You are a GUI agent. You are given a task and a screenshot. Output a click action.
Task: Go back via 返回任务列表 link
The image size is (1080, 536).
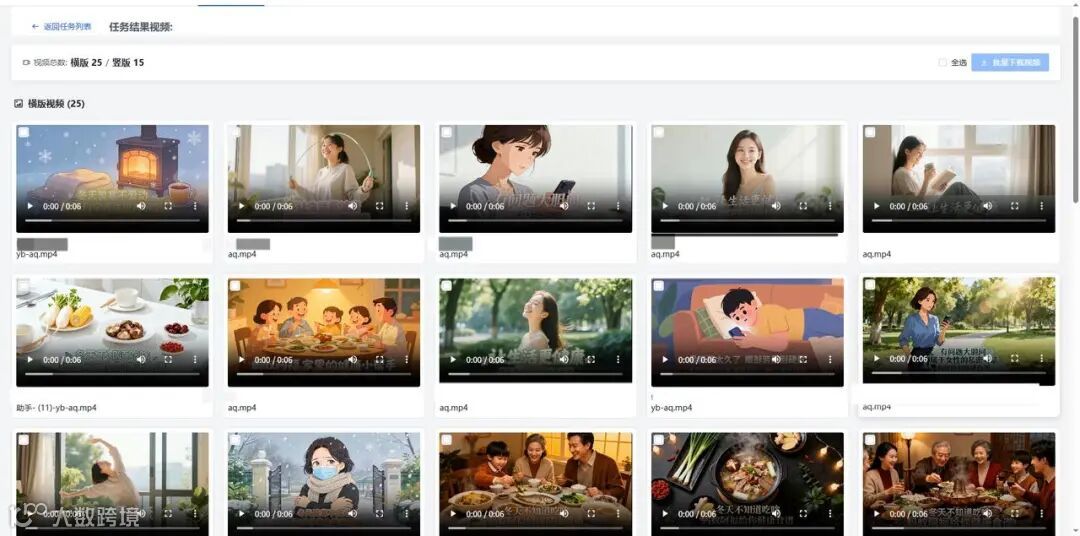(61, 27)
